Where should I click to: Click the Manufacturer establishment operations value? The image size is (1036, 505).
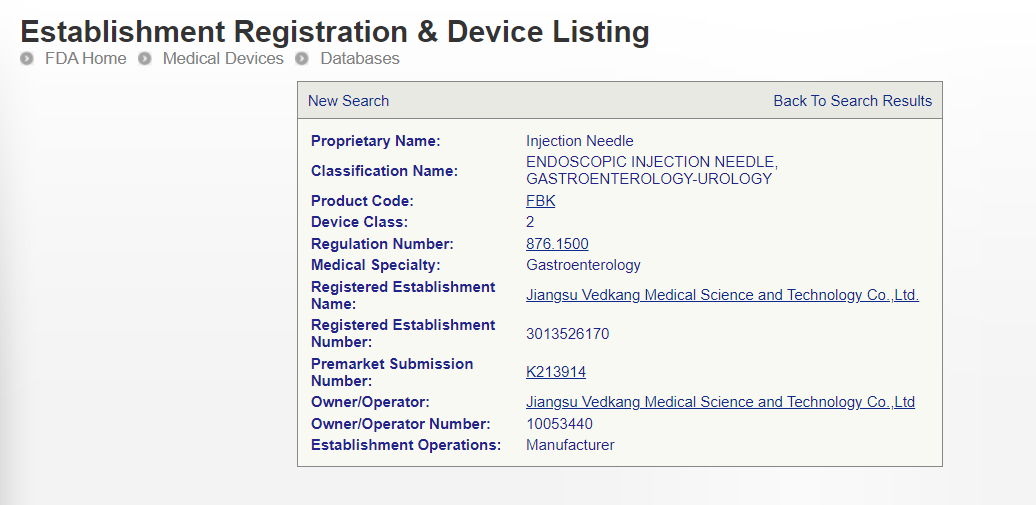pos(570,445)
